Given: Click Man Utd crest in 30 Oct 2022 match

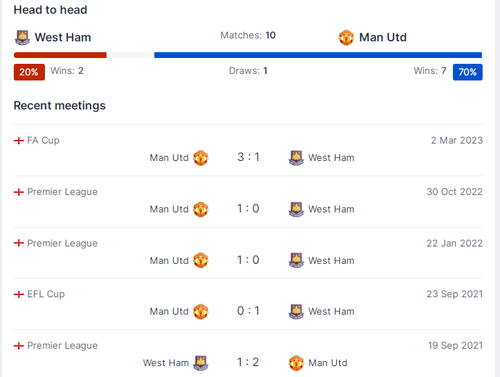Looking at the screenshot, I should 201,209.
